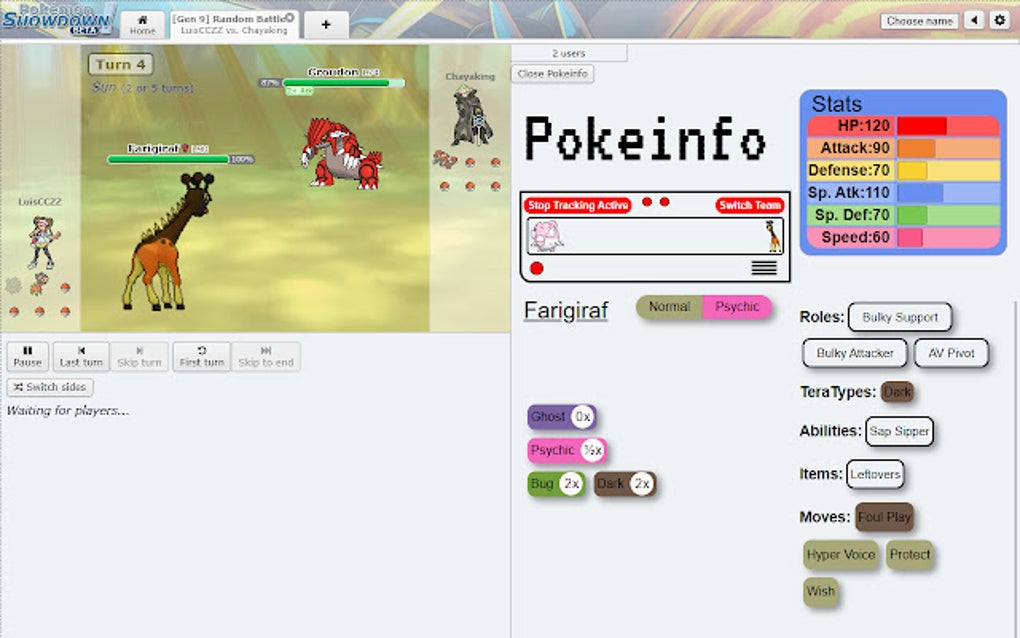The image size is (1020, 638).
Task: Open the settings gear icon
Action: (1000, 19)
